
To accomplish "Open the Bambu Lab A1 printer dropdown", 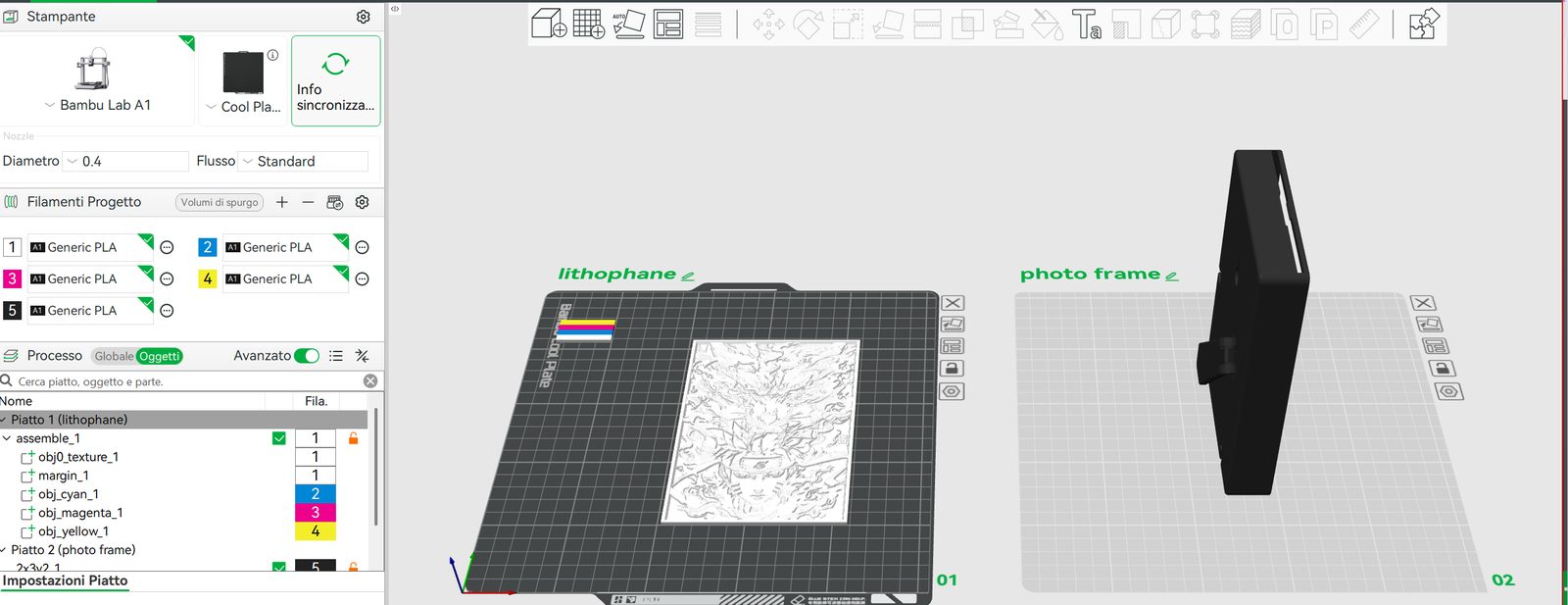I will (98, 105).
